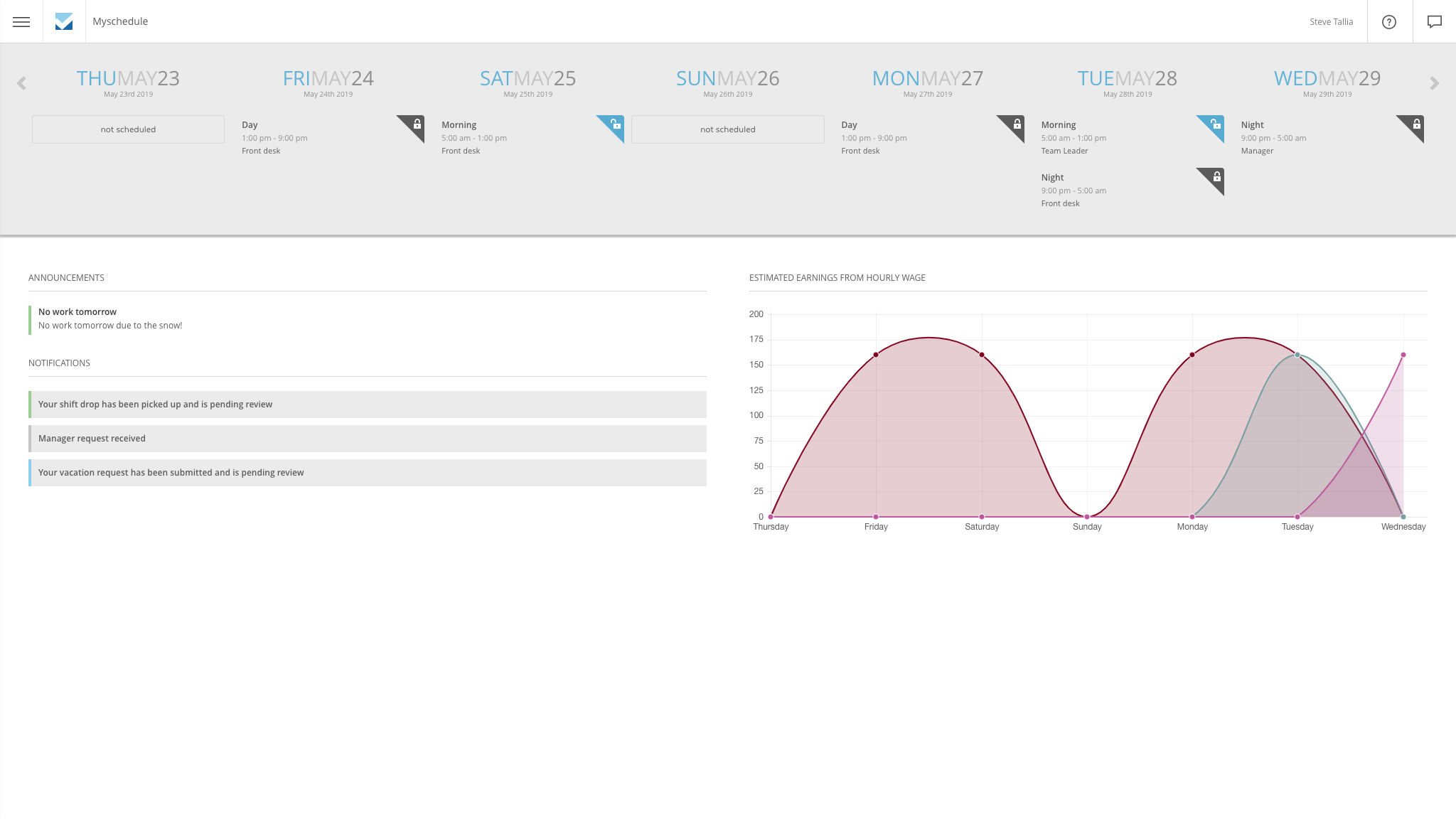Image resolution: width=1456 pixels, height=819 pixels.
Task: Click lock icon on Monday Day shift
Action: point(1017,124)
